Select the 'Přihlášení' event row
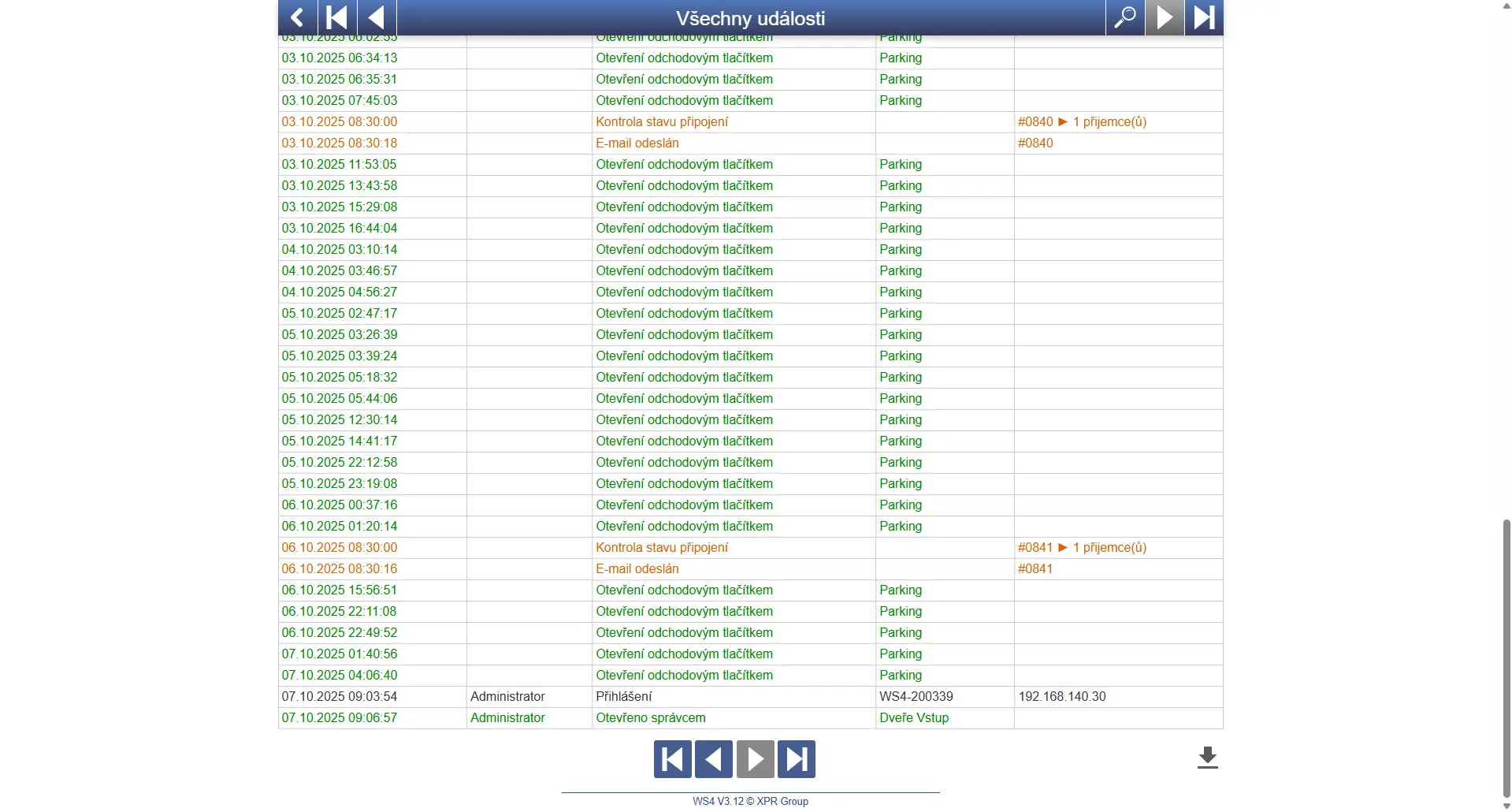 (x=624, y=697)
